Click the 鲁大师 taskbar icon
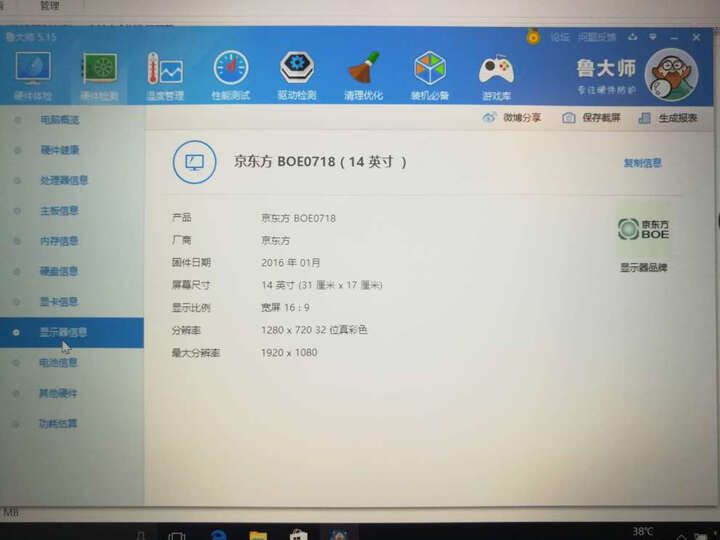Viewport: 720px width, 540px height. point(339,534)
